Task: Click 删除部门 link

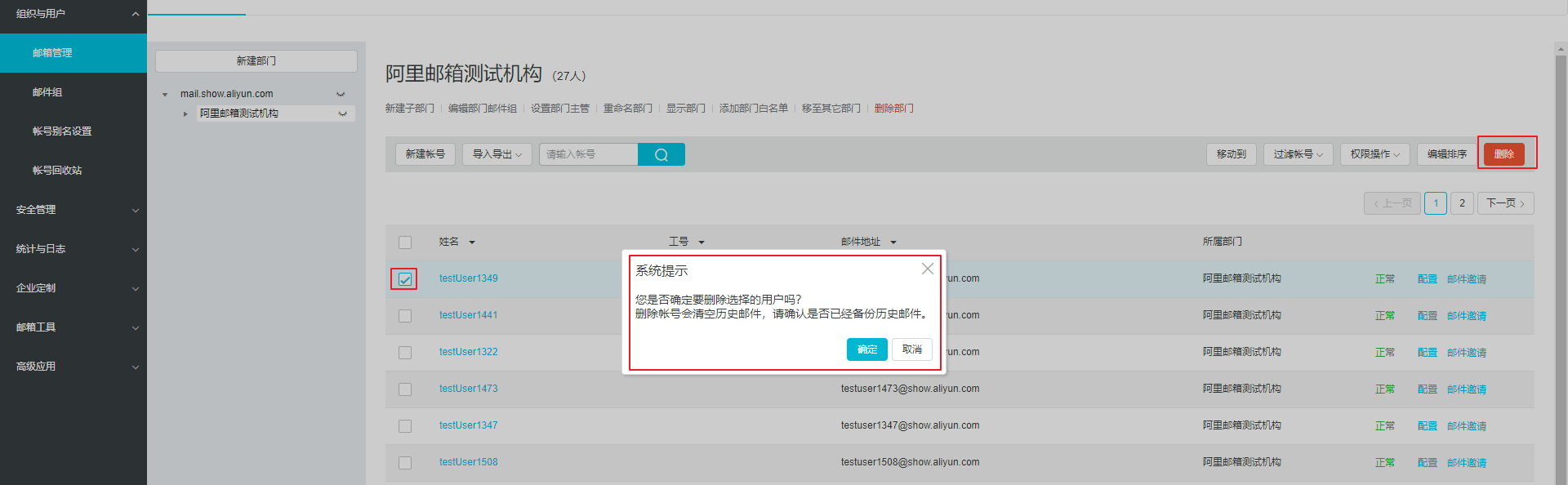Action: pos(894,109)
